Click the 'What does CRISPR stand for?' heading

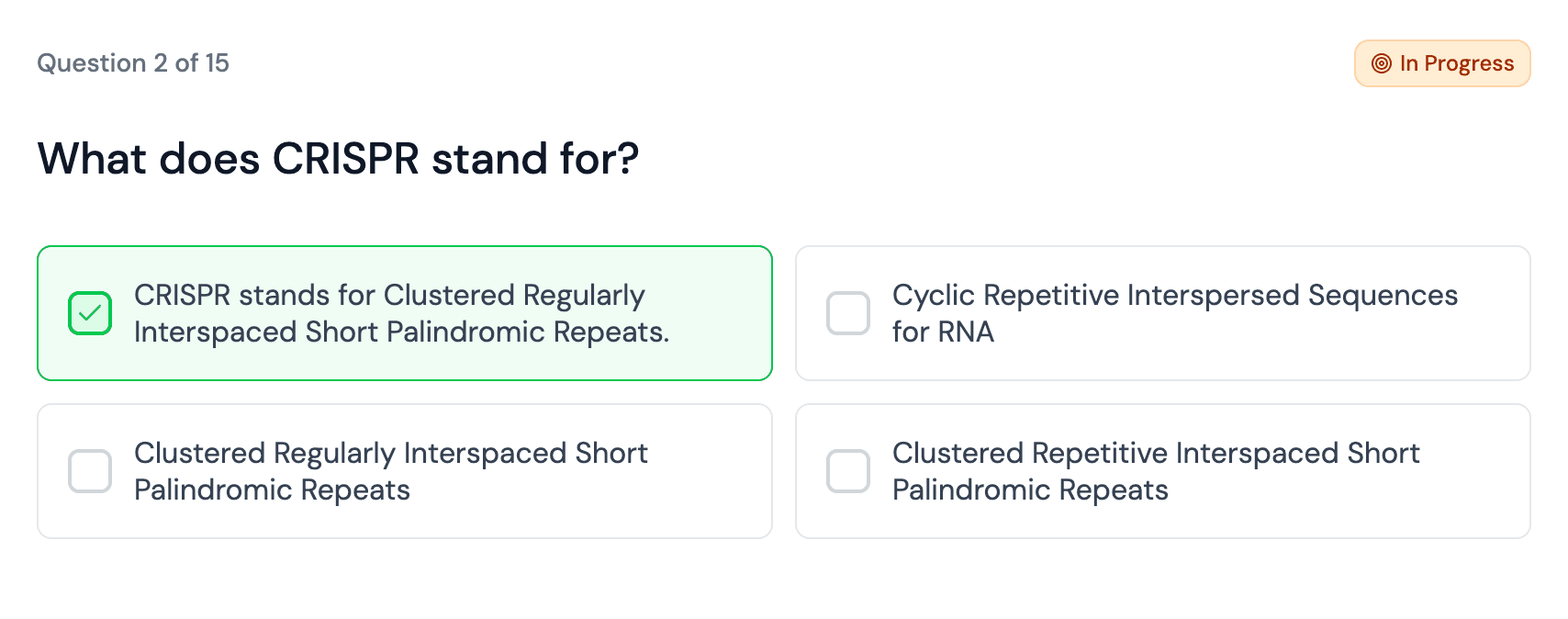(338, 159)
